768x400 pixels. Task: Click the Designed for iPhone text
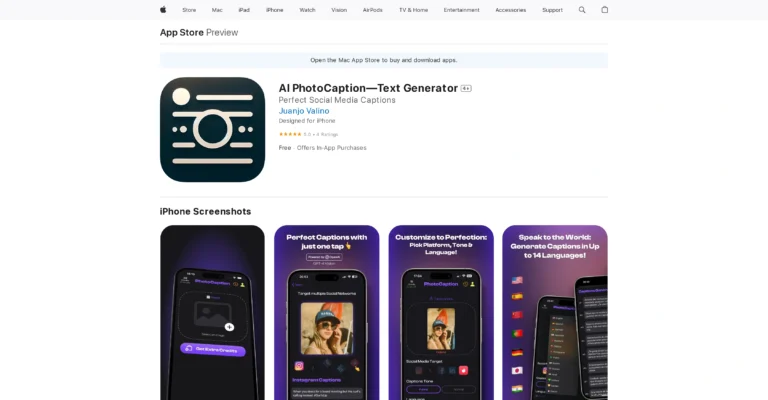click(x=307, y=121)
